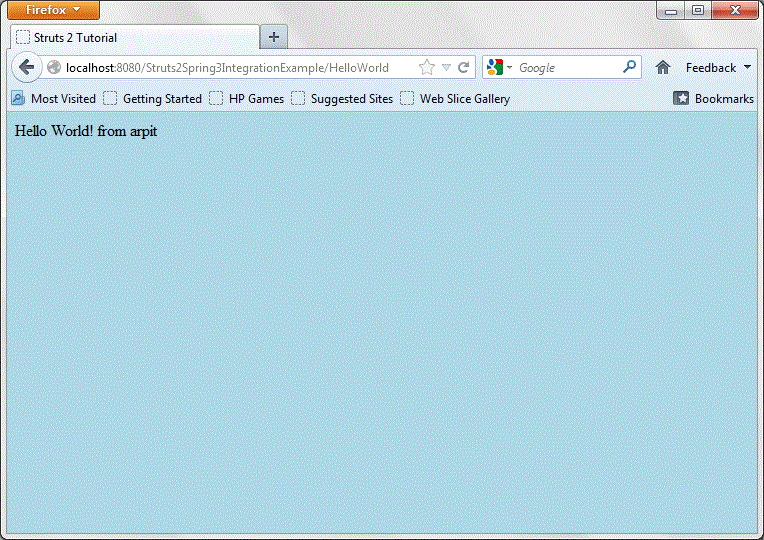Screen dimensions: 764x540
Task: Open the Firefox application menu button
Action: tap(53, 10)
